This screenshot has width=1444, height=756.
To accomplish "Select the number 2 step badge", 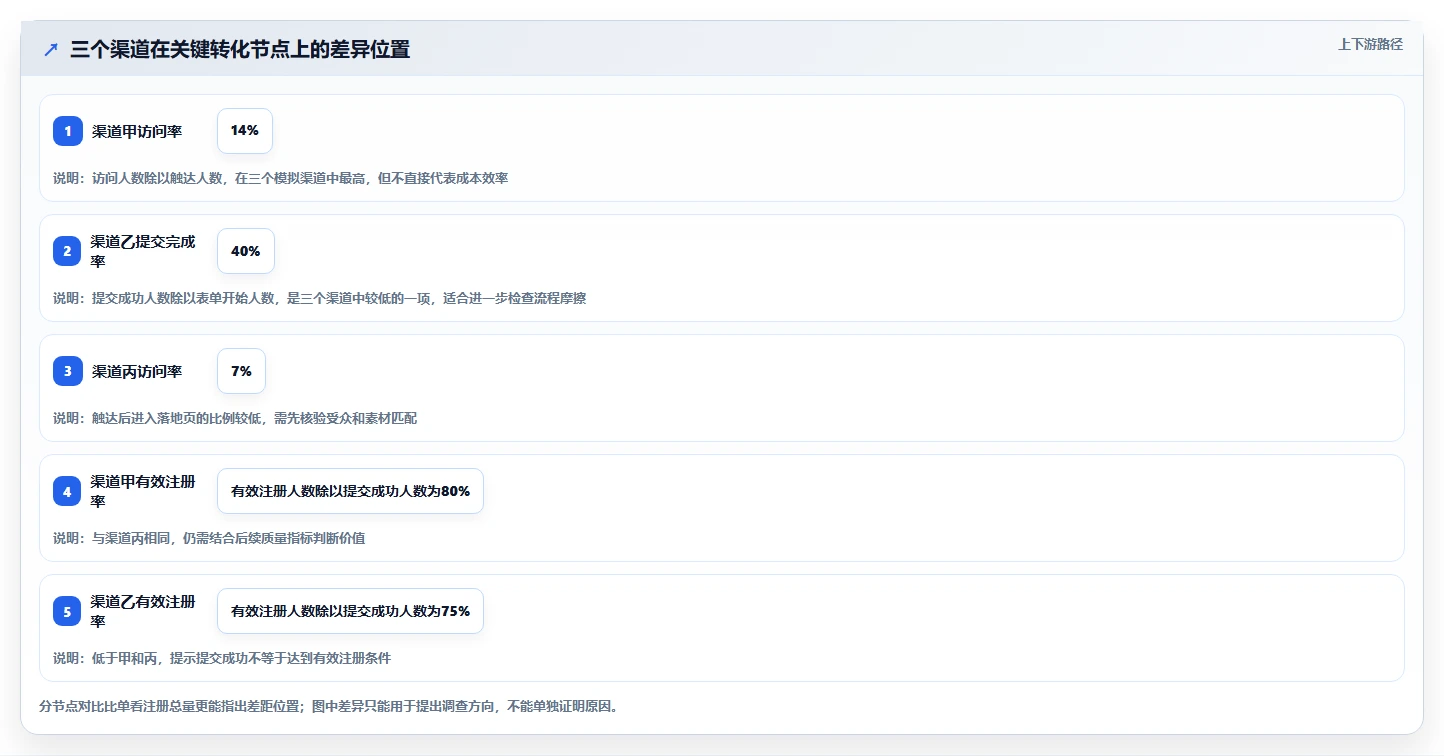I will [x=67, y=251].
